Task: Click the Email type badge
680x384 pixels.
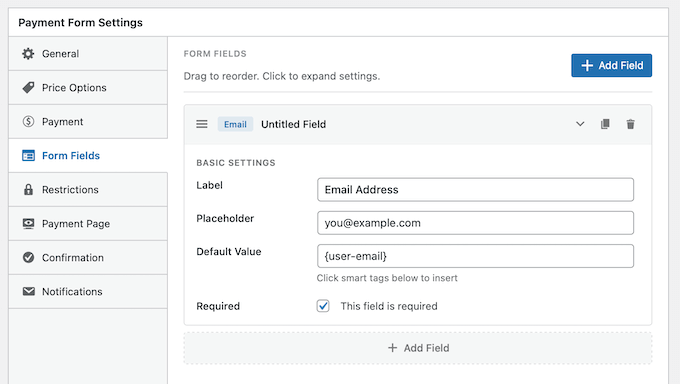Action: pyautogui.click(x=235, y=124)
